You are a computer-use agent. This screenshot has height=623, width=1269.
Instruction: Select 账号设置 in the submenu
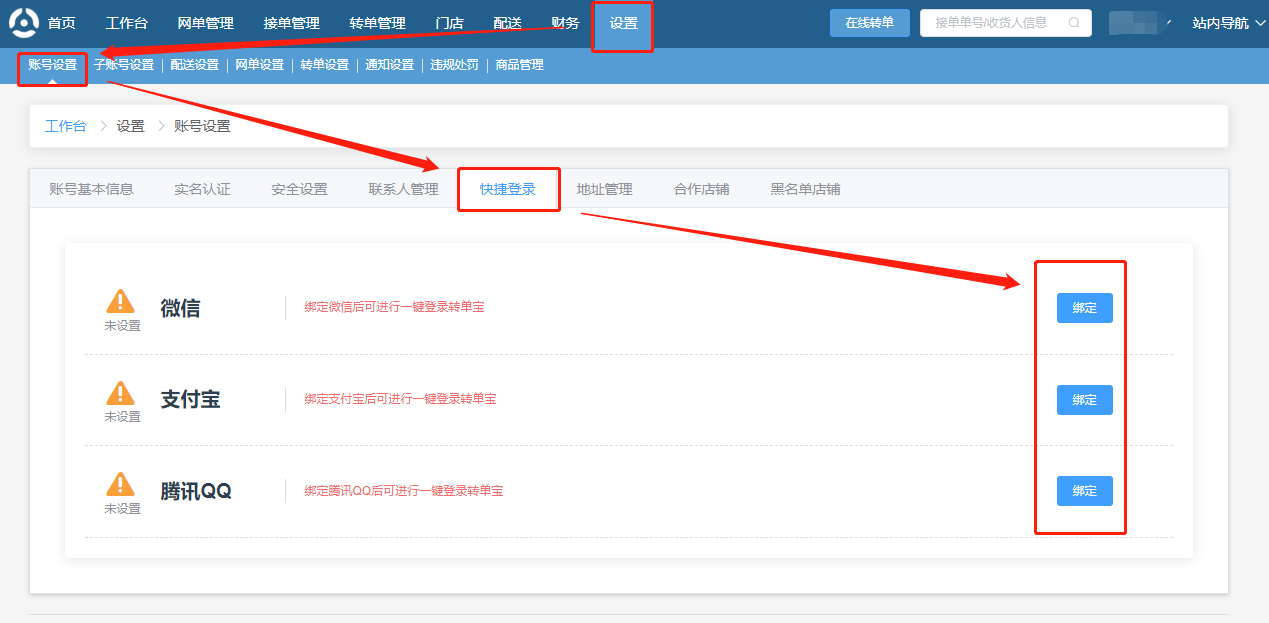click(52, 65)
